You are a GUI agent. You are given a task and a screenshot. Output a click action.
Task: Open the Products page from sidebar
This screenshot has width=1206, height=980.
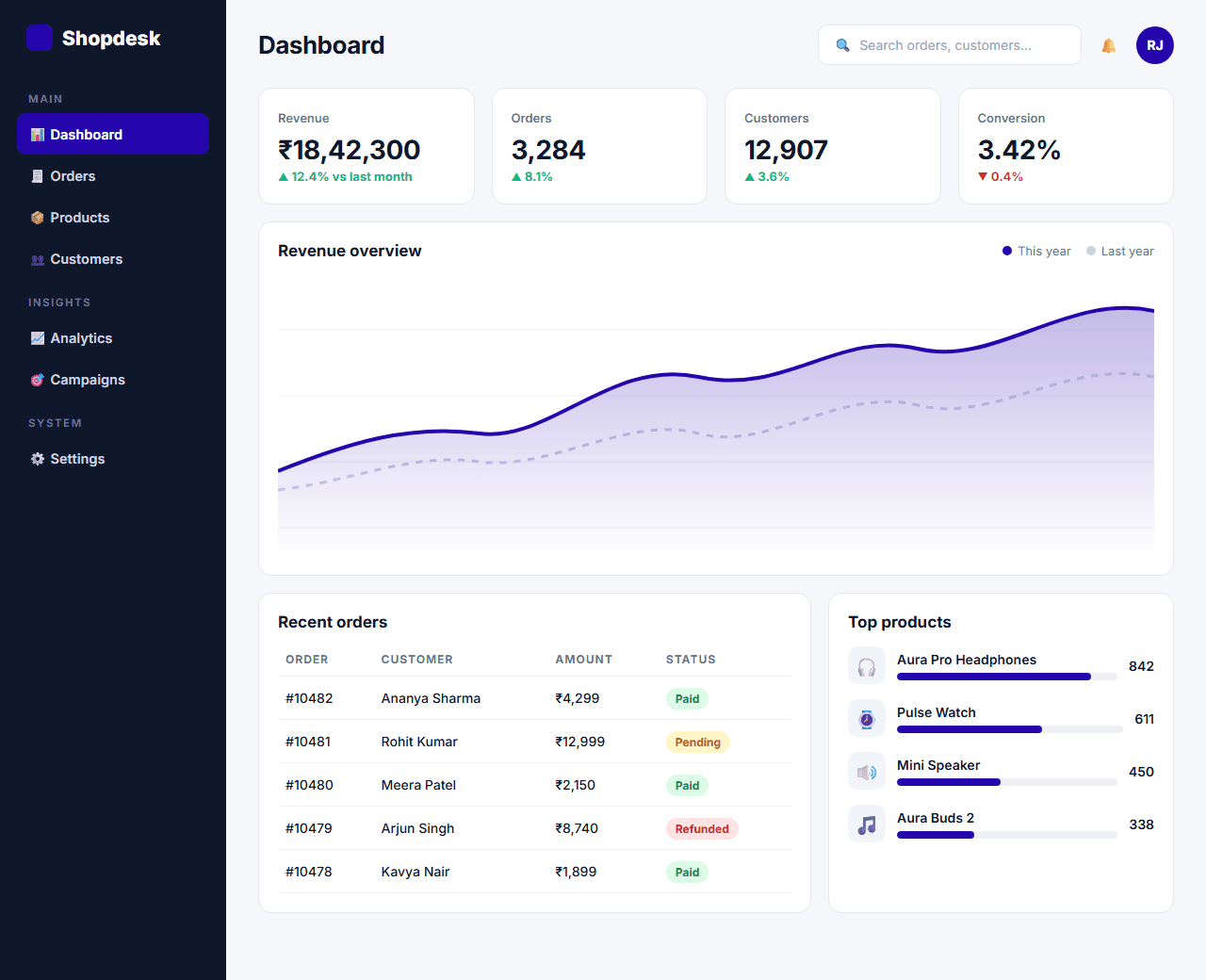113,218
